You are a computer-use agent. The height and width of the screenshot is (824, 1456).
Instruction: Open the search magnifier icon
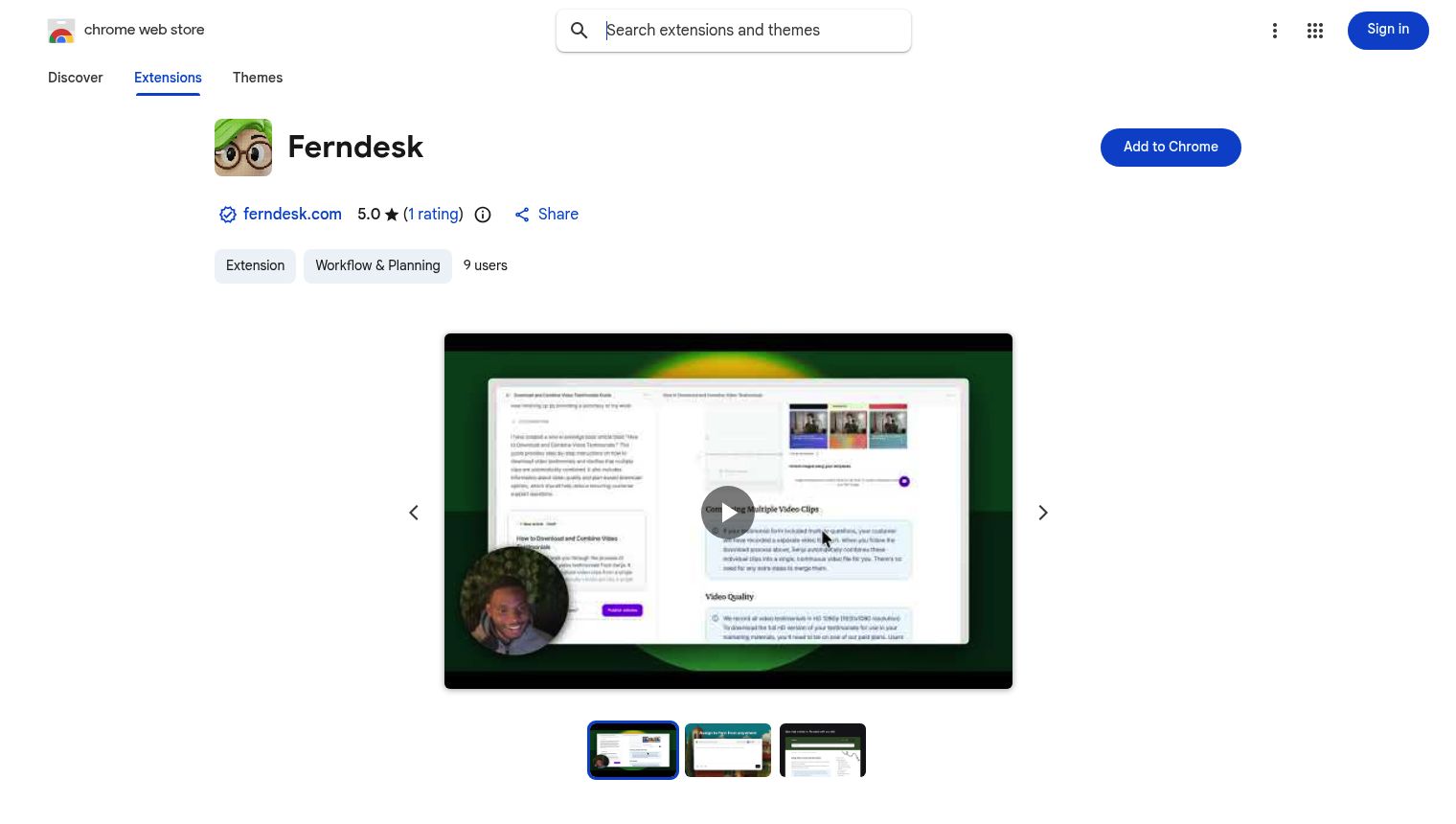(579, 30)
